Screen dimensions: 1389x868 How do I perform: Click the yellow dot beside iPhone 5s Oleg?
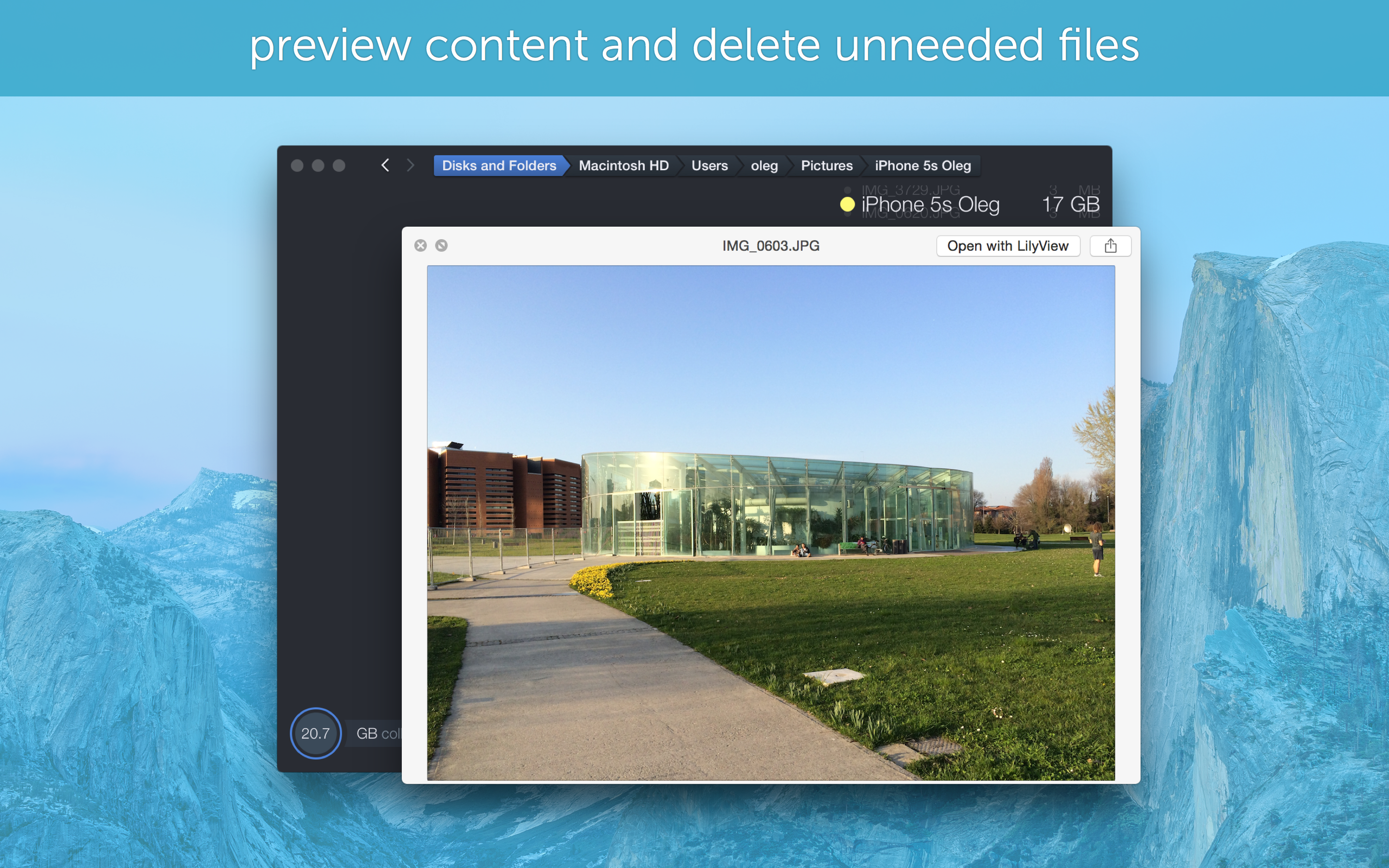[847, 204]
